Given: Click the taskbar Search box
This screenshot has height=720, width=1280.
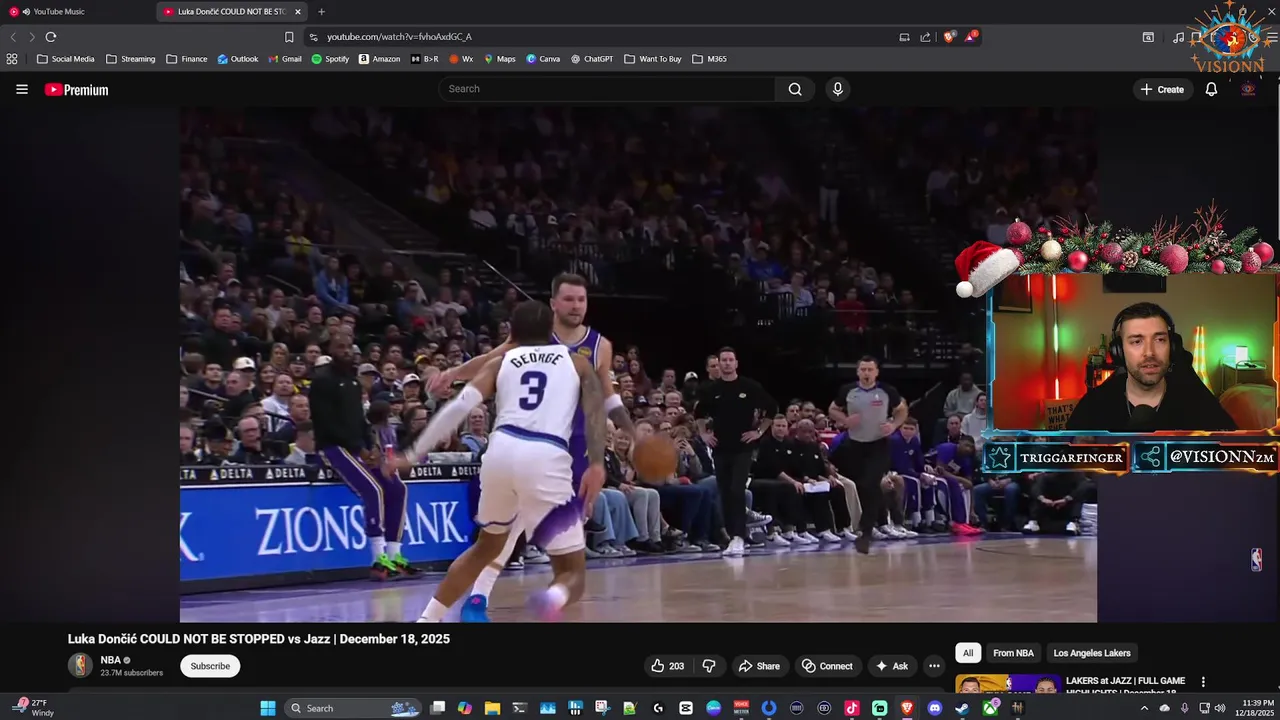Looking at the screenshot, I should 353,708.
